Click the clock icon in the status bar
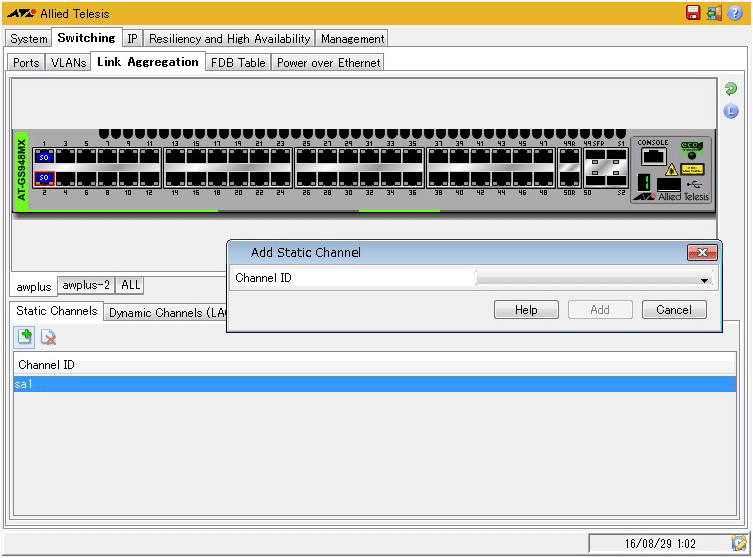This screenshot has width=753, height=558. point(739,543)
